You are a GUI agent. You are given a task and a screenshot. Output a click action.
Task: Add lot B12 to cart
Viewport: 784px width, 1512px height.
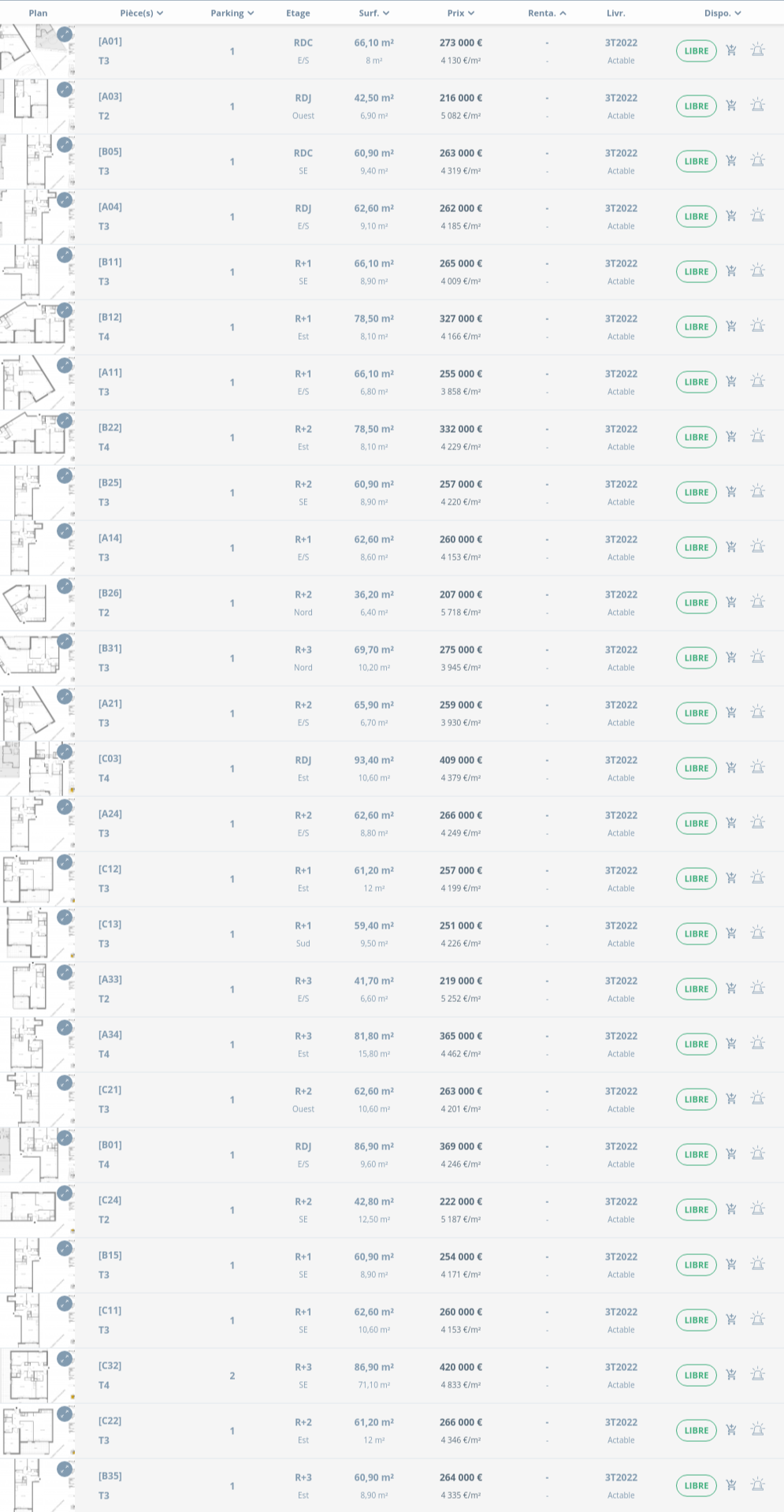tap(731, 326)
